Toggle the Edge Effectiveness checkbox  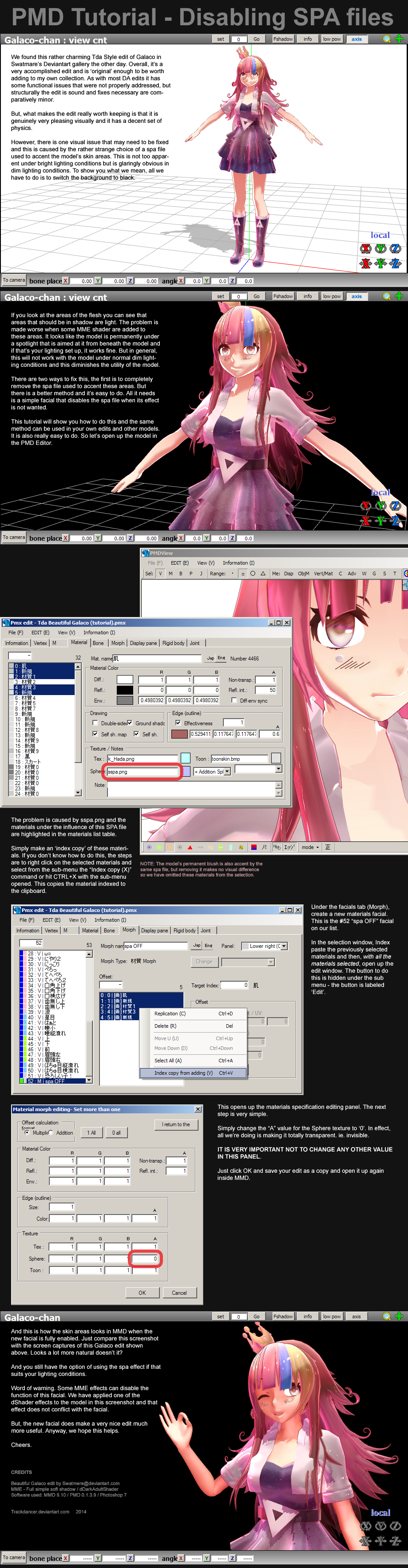(178, 723)
